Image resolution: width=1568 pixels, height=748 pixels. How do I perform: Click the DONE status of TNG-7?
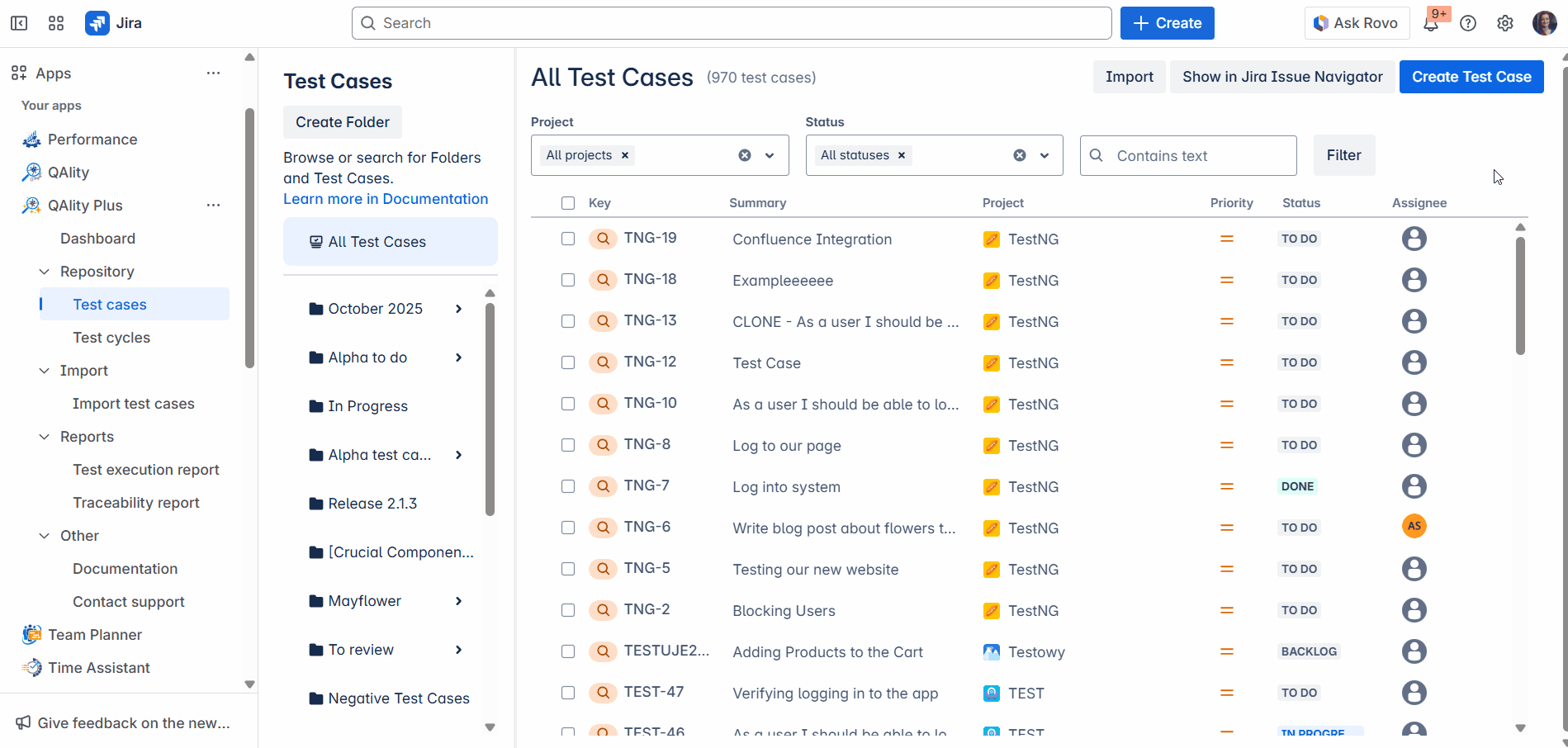tap(1297, 486)
